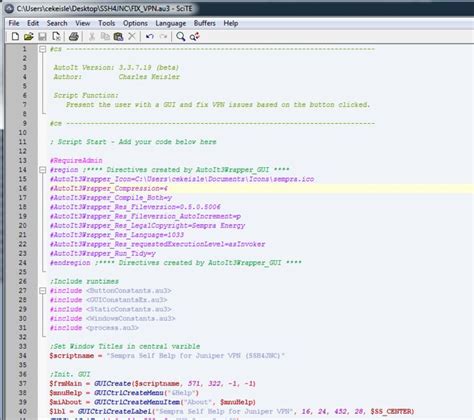Open the Options menu
The height and width of the screenshot is (420, 474).
click(135, 23)
